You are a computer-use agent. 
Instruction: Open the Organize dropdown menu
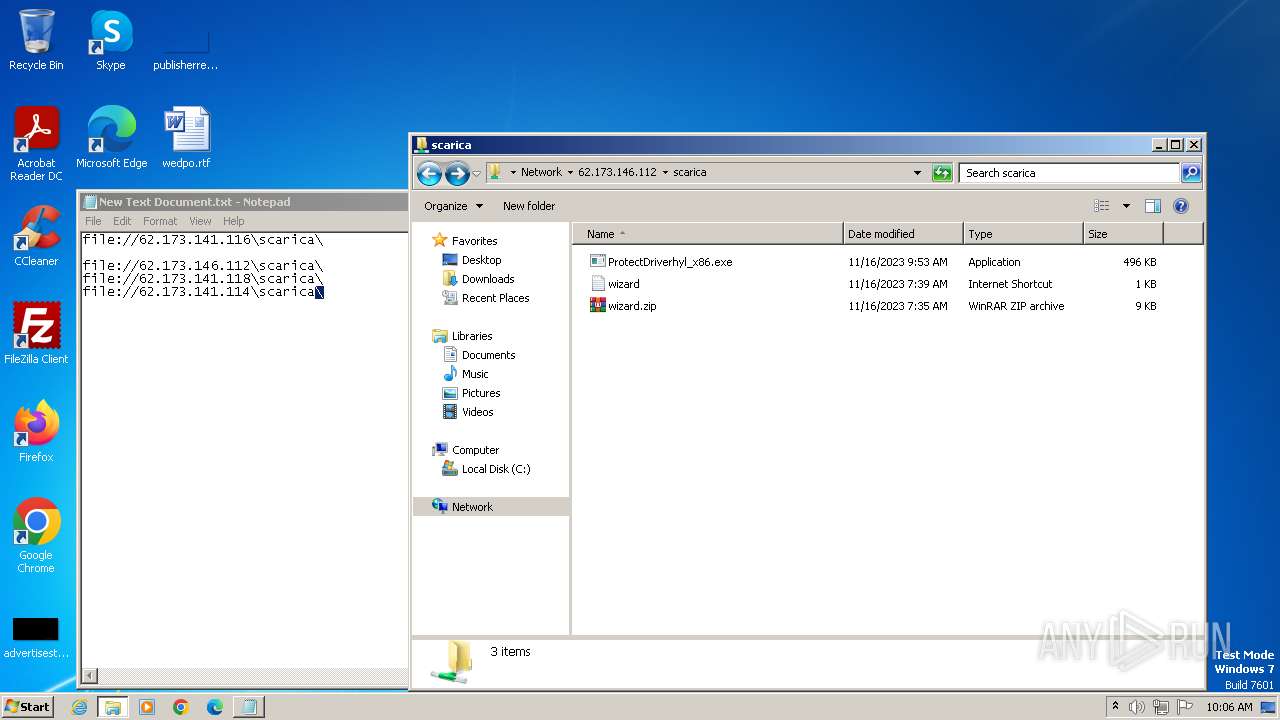(x=453, y=206)
